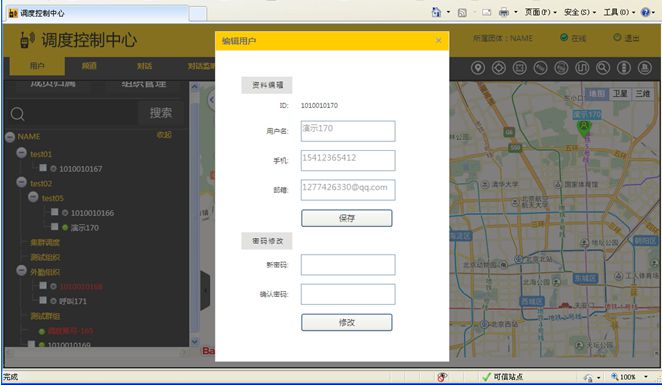Click the 用户名 input field

(348, 131)
